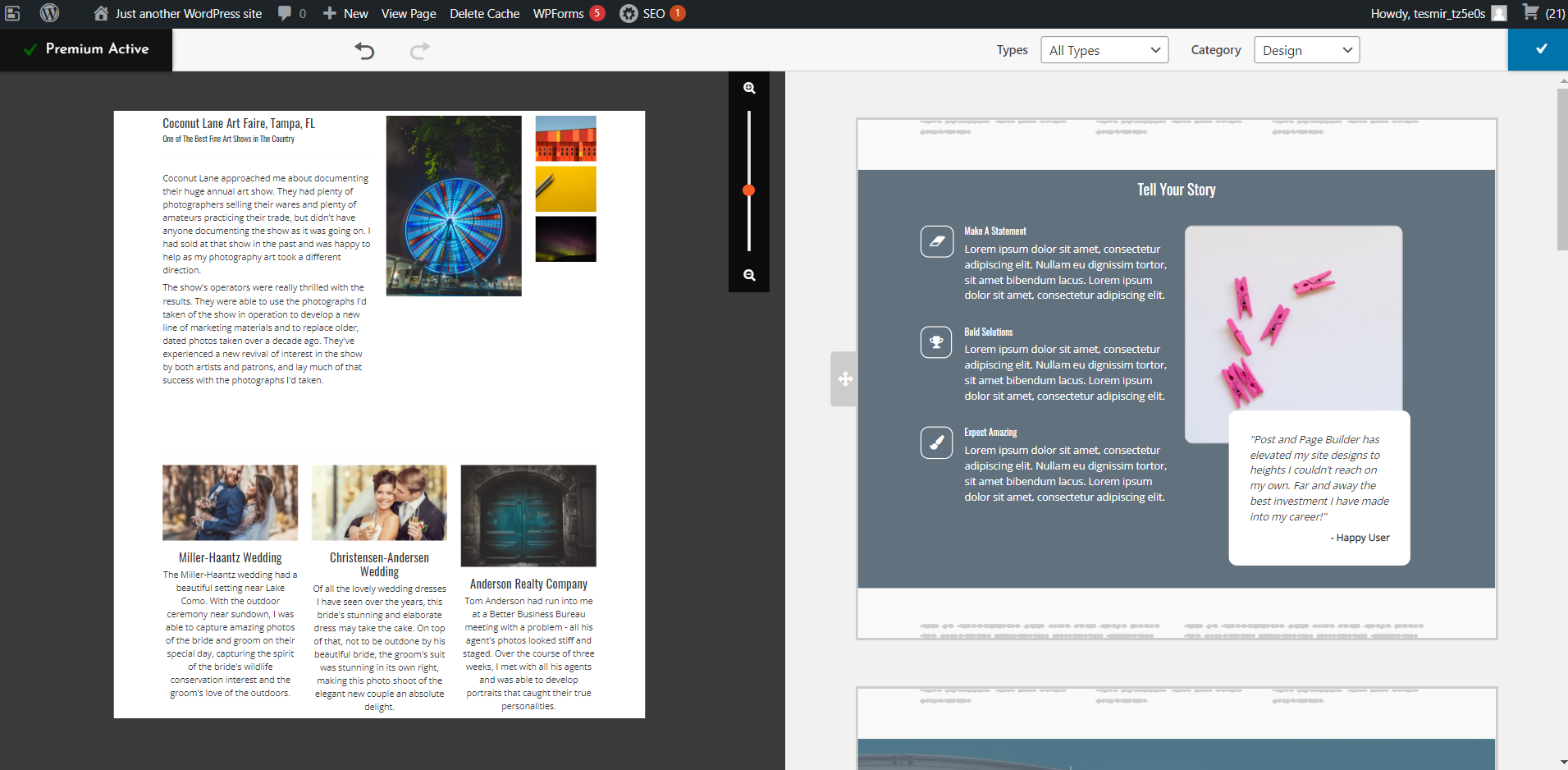
Task: Click the dark aurora thumbnail
Action: coord(565,239)
